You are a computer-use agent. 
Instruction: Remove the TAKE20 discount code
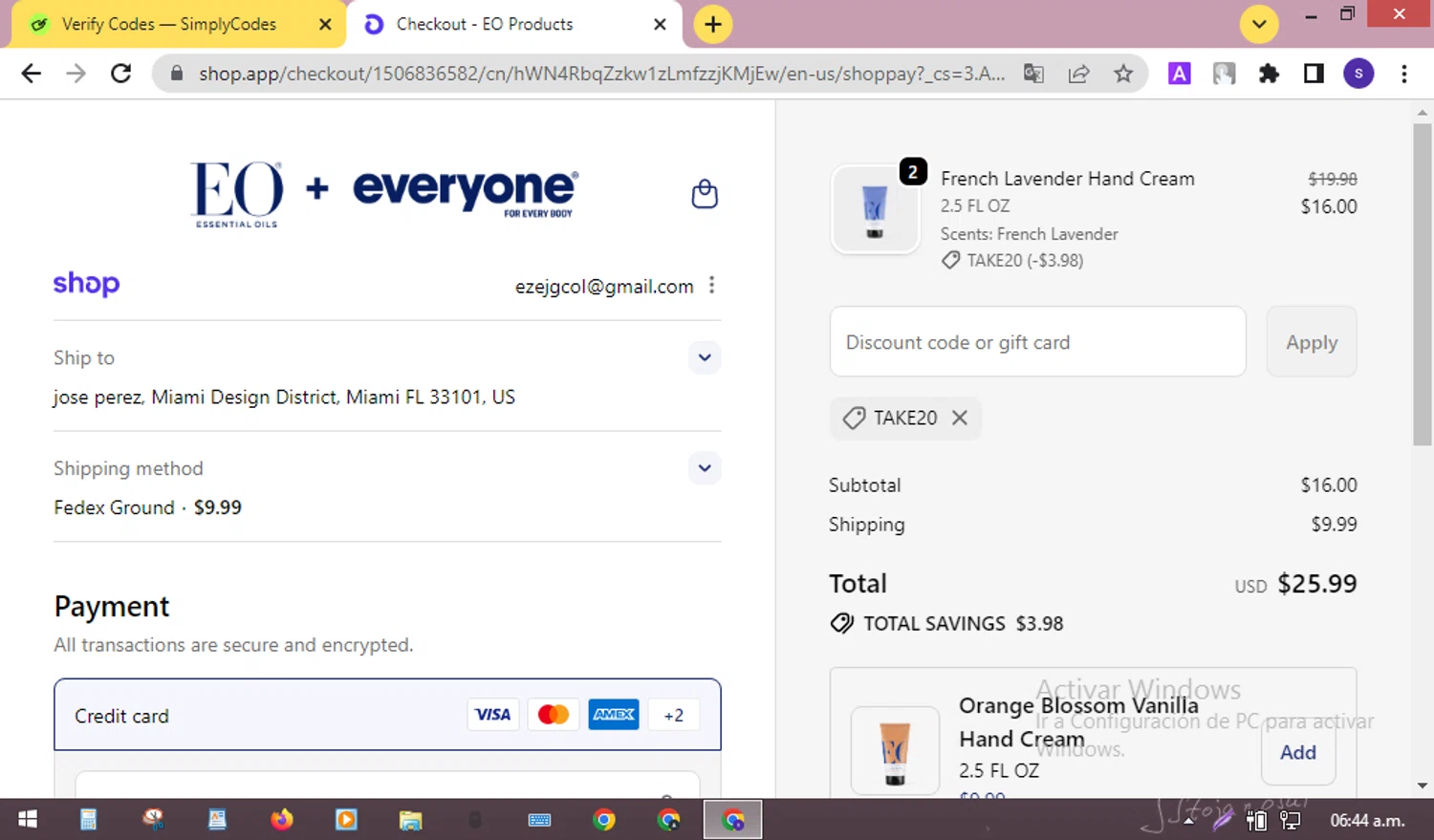pos(960,418)
